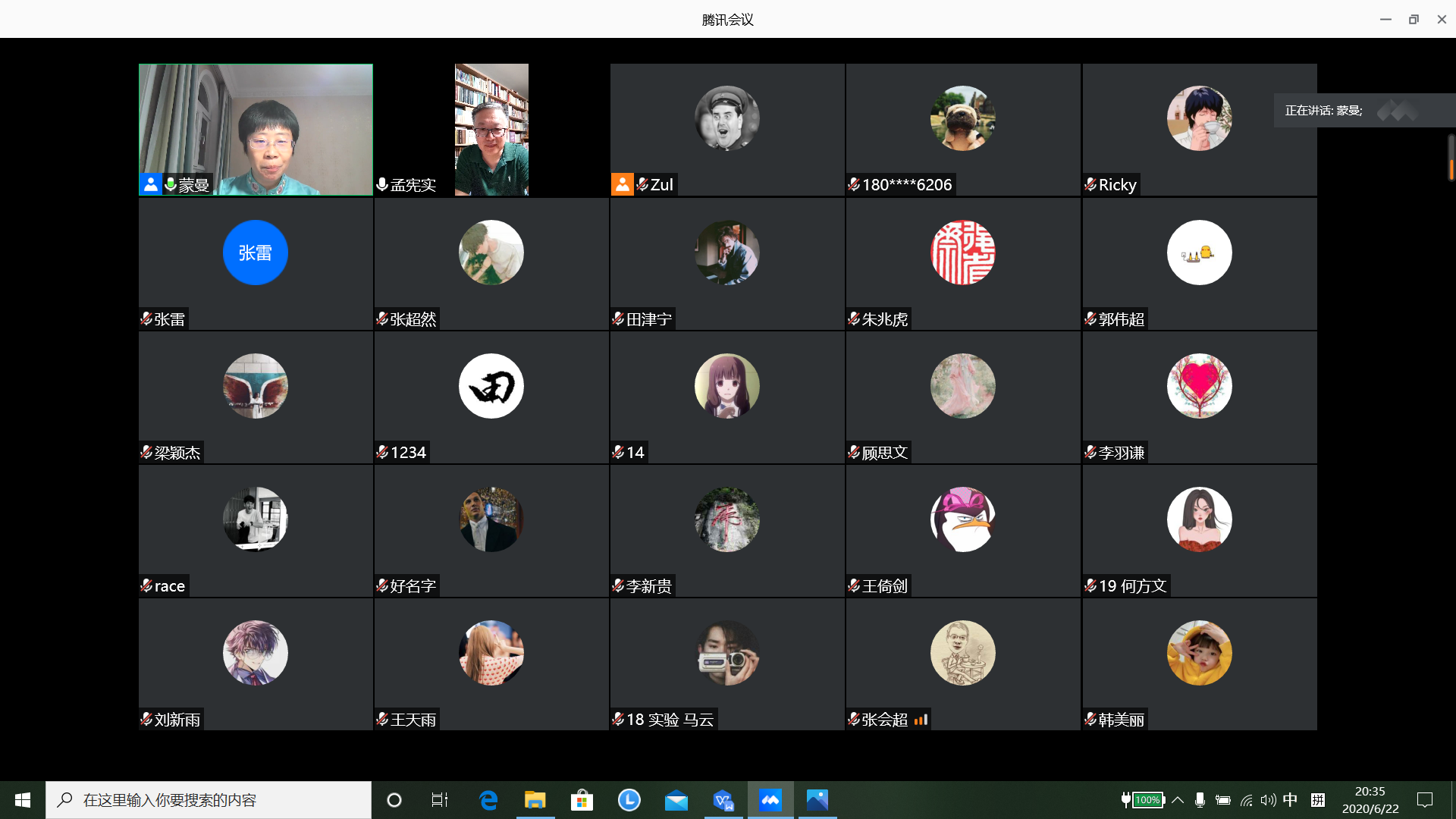Open the Action Center notification icon
This screenshot has width=1456, height=819.
click(x=1425, y=800)
